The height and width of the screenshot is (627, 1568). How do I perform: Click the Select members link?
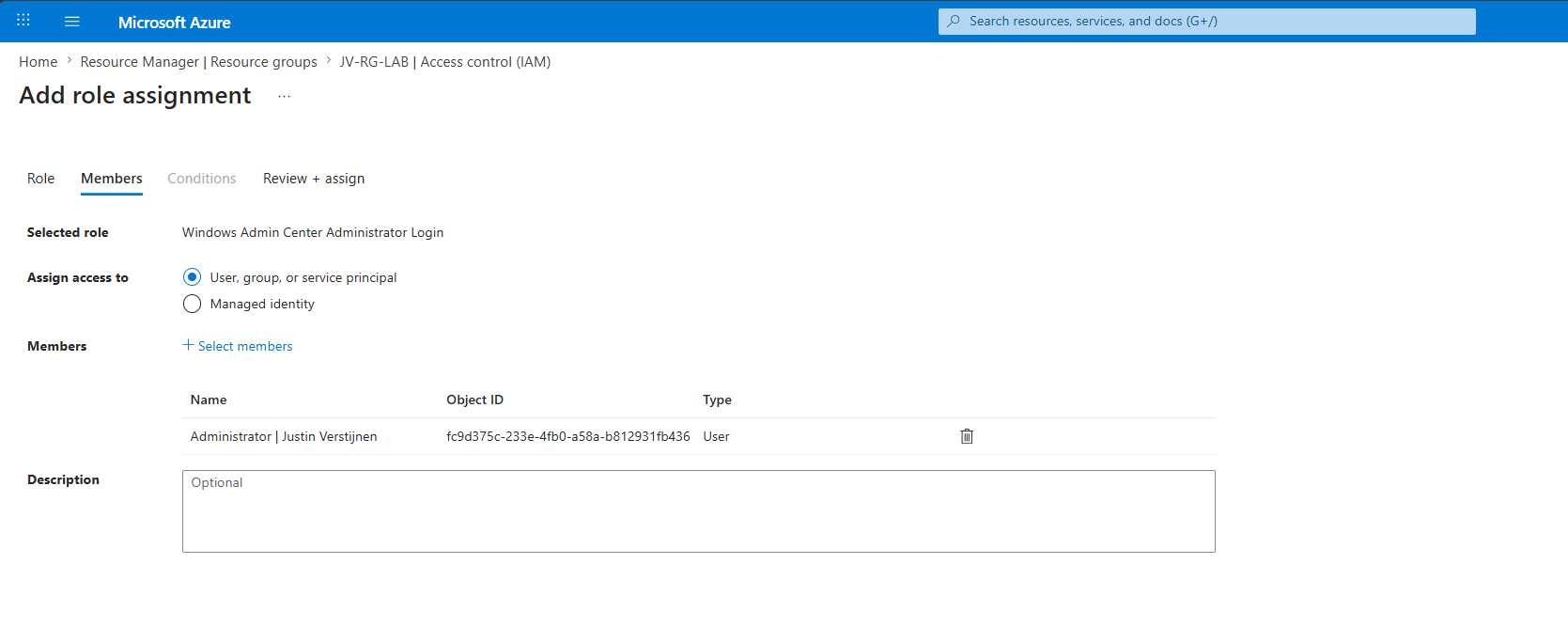[245, 346]
